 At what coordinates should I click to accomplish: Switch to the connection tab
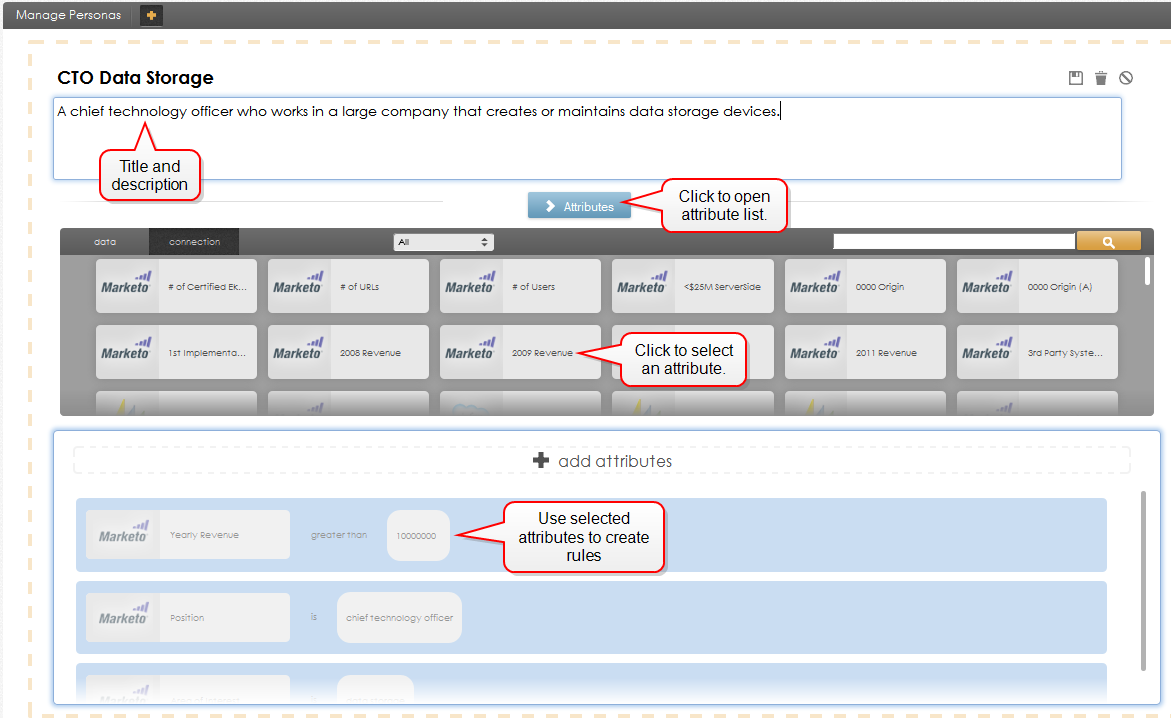click(x=194, y=242)
